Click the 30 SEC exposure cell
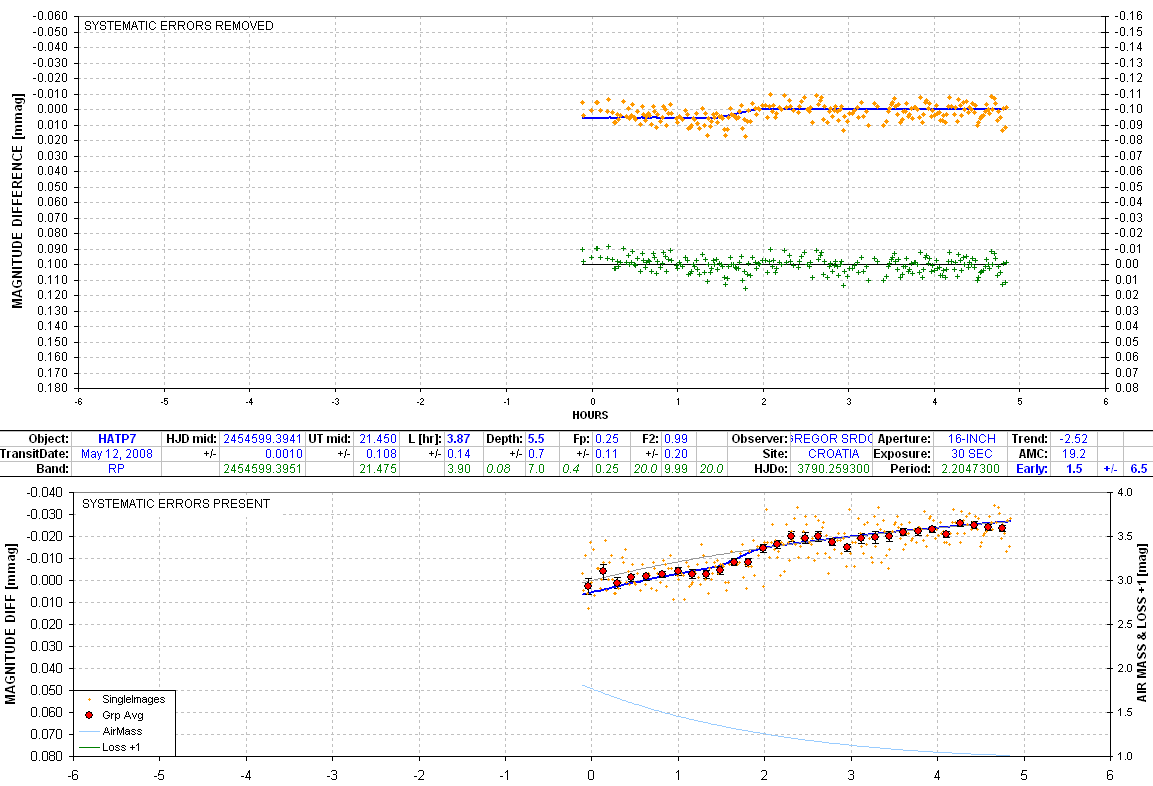This screenshot has height=786, width=1153. [x=964, y=453]
